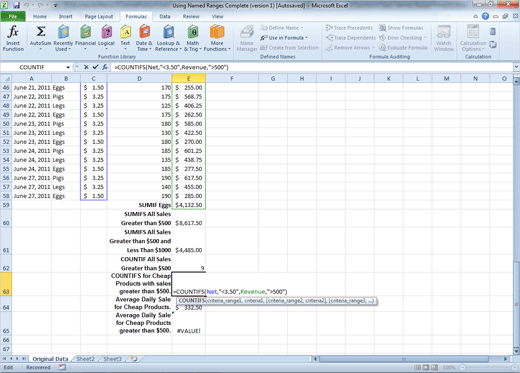Click Calculate Now icon
This screenshot has width=520, height=373.
tap(493, 32)
